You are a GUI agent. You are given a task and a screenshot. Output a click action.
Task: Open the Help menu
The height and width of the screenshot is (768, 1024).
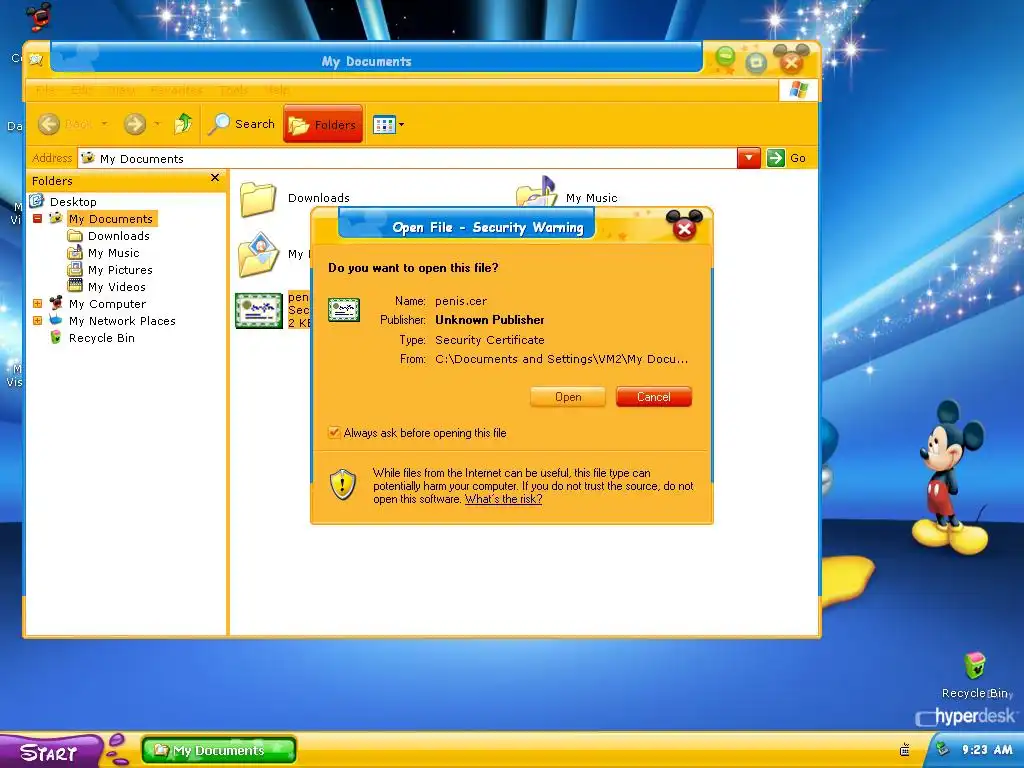coord(278,90)
